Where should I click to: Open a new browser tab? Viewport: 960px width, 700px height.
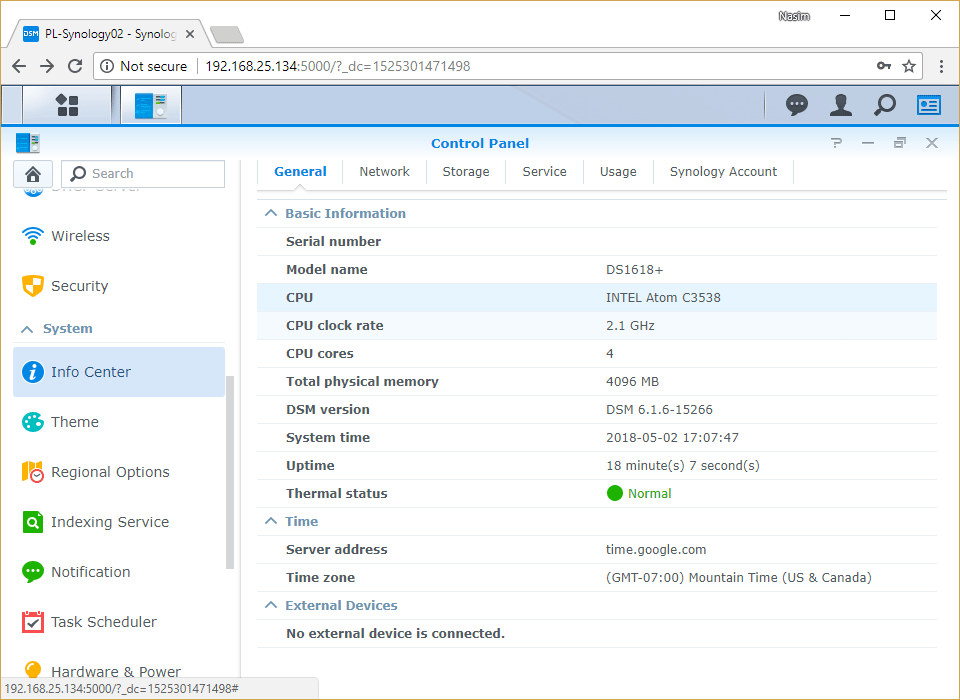tap(227, 34)
